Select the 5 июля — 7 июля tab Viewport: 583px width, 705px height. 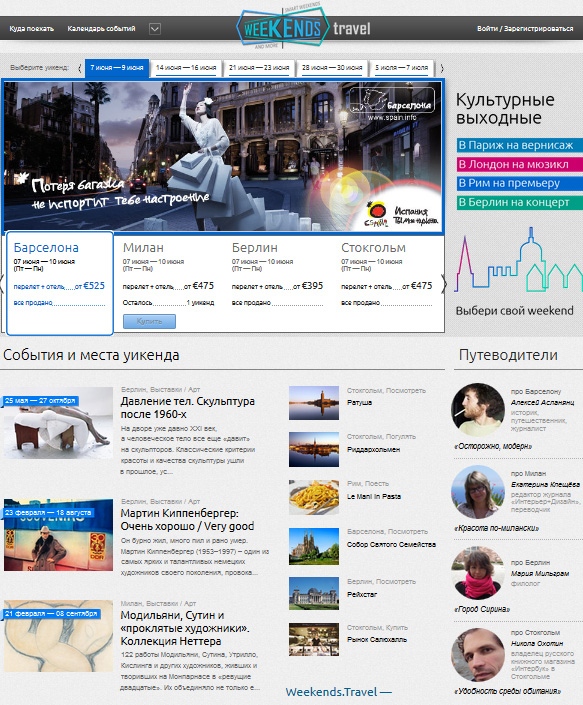pyautogui.click(x=401, y=68)
